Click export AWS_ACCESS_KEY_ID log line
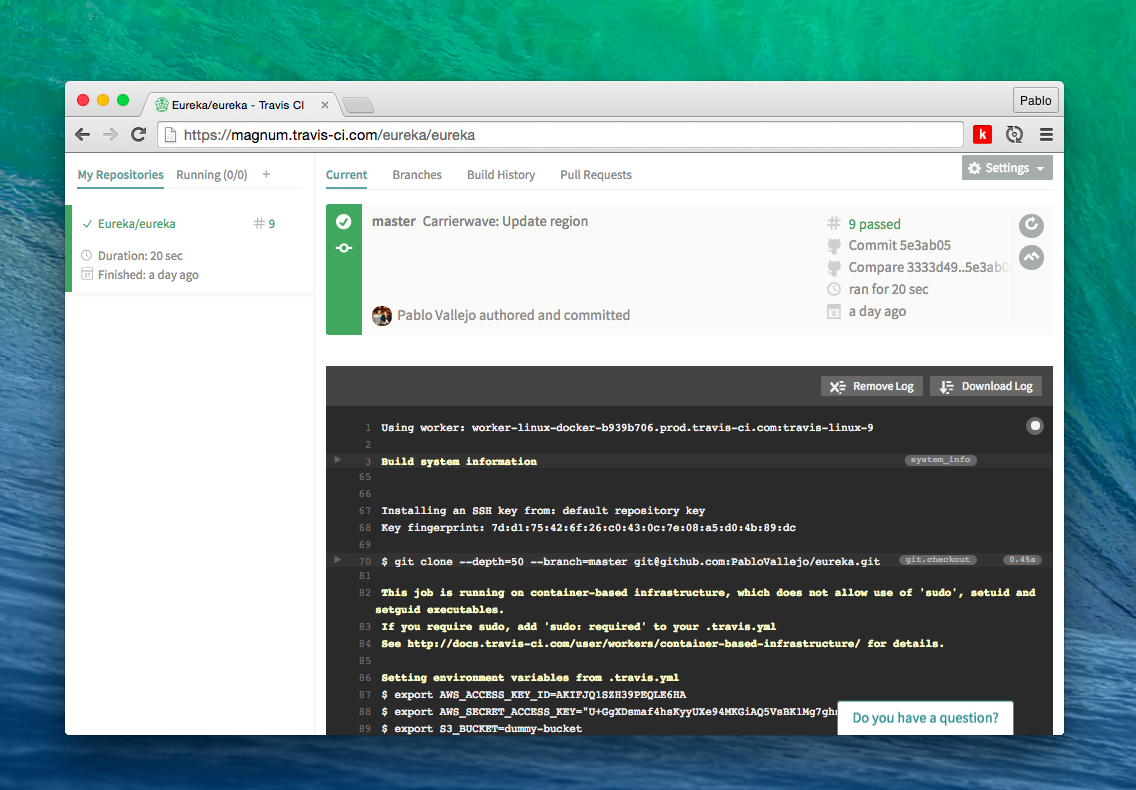The height and width of the screenshot is (790, 1136). click(x=533, y=694)
